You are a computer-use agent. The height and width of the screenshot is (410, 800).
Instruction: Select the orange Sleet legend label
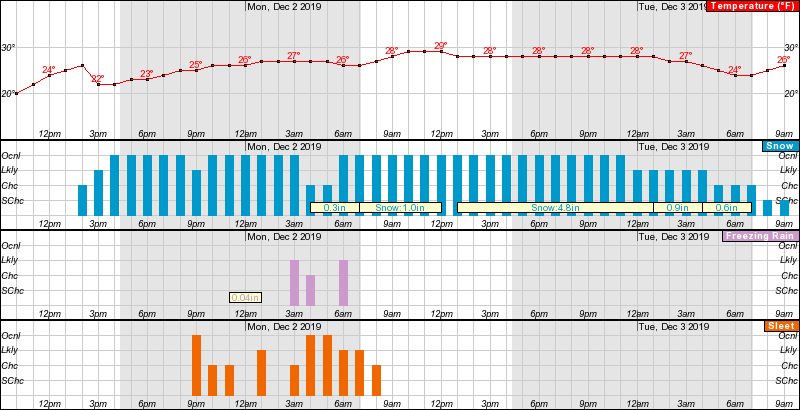tap(781, 327)
